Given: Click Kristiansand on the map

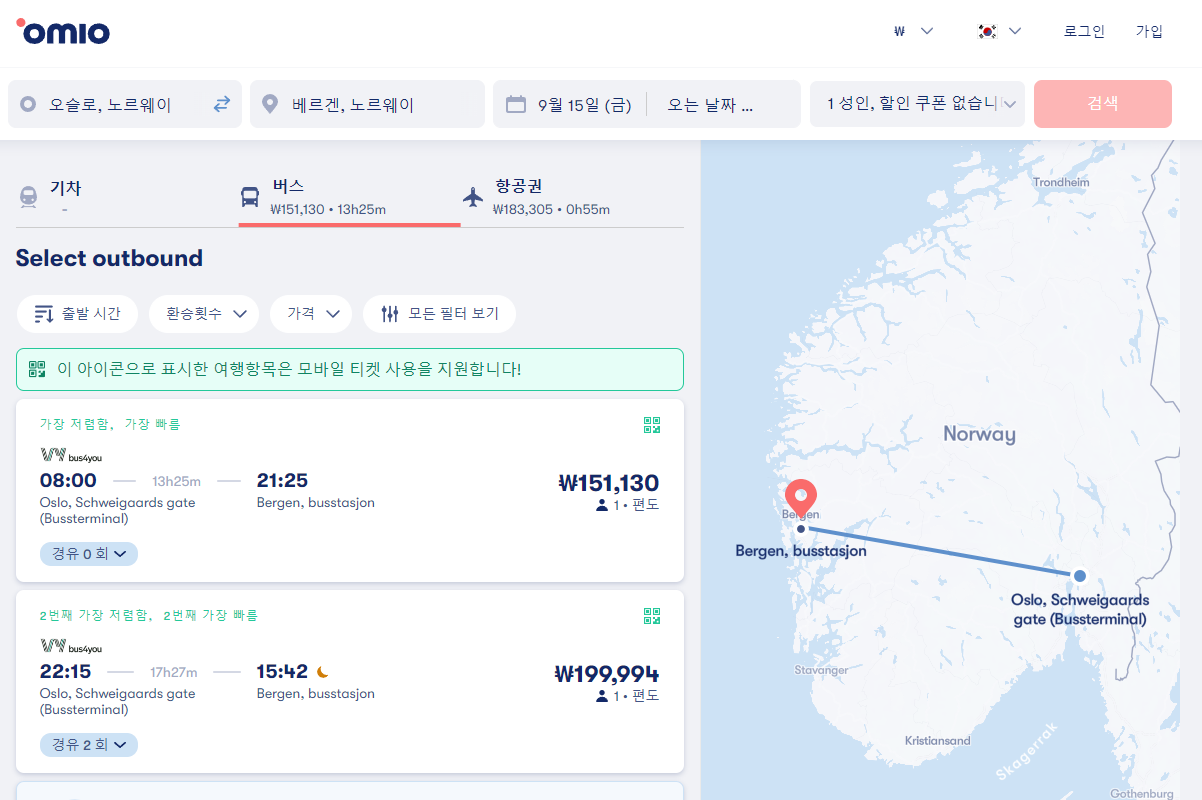Looking at the screenshot, I should click(x=937, y=741).
